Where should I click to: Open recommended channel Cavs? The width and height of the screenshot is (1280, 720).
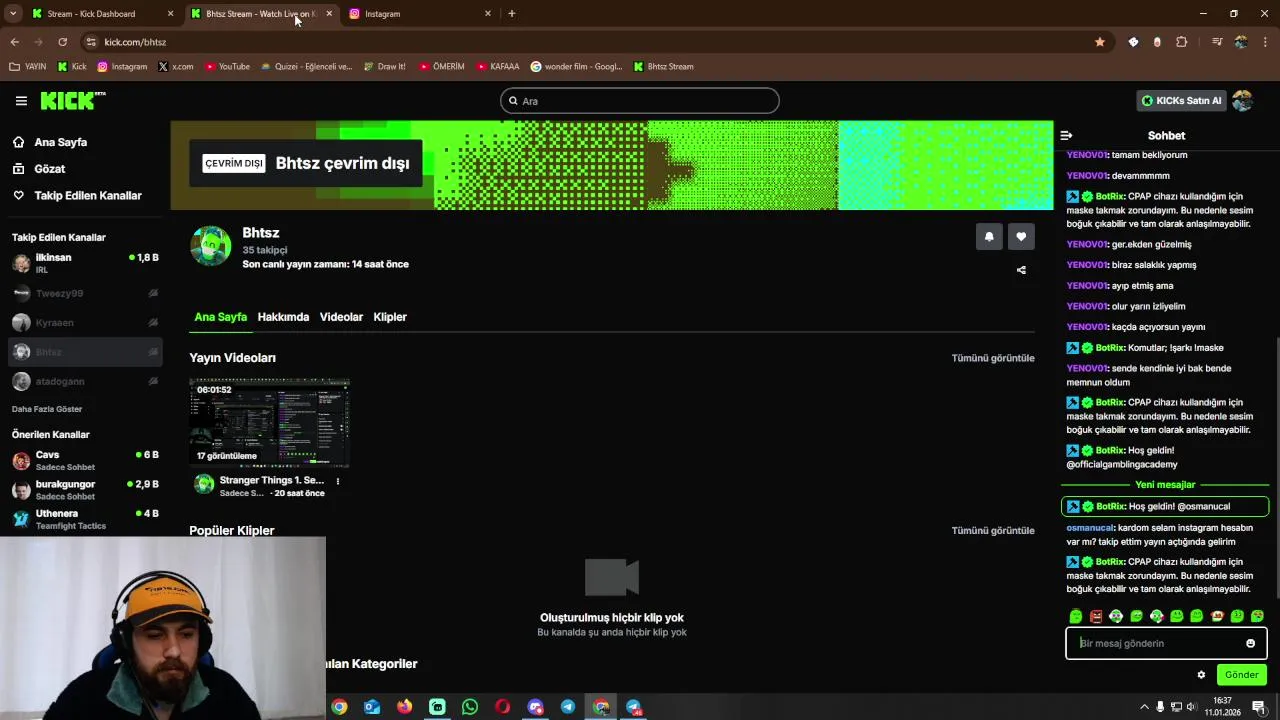tap(85, 460)
